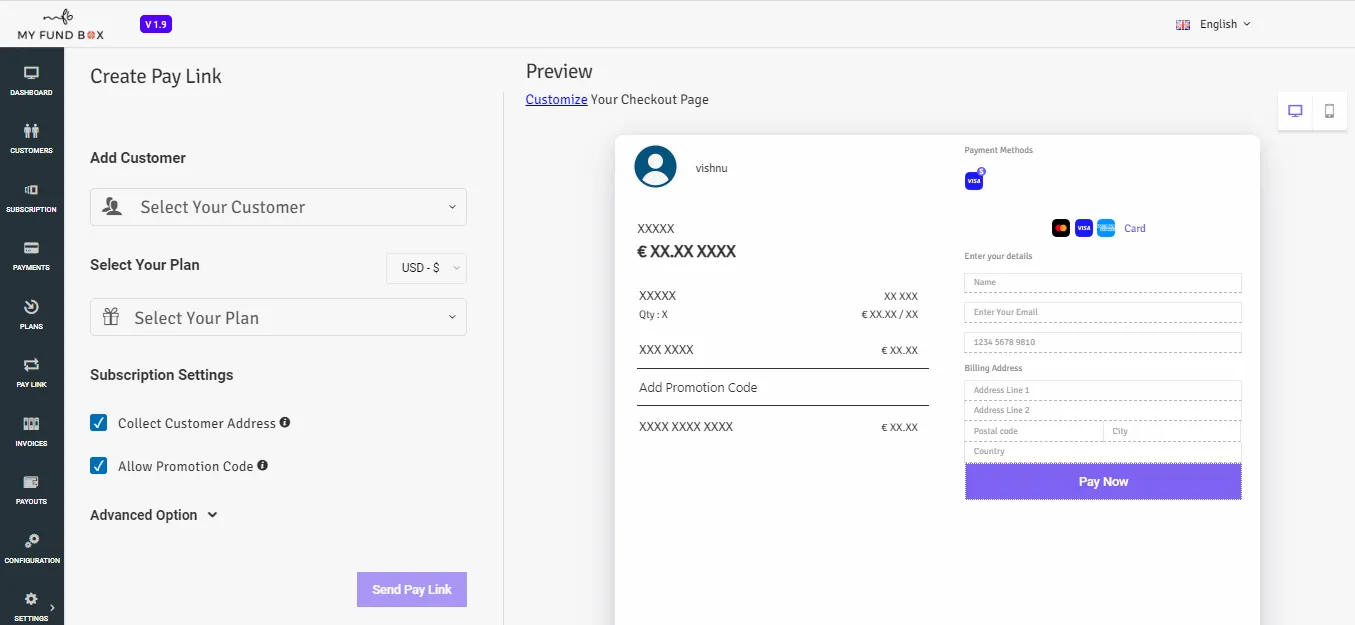
Task: Open Settings gear in sidebar
Action: point(31,606)
